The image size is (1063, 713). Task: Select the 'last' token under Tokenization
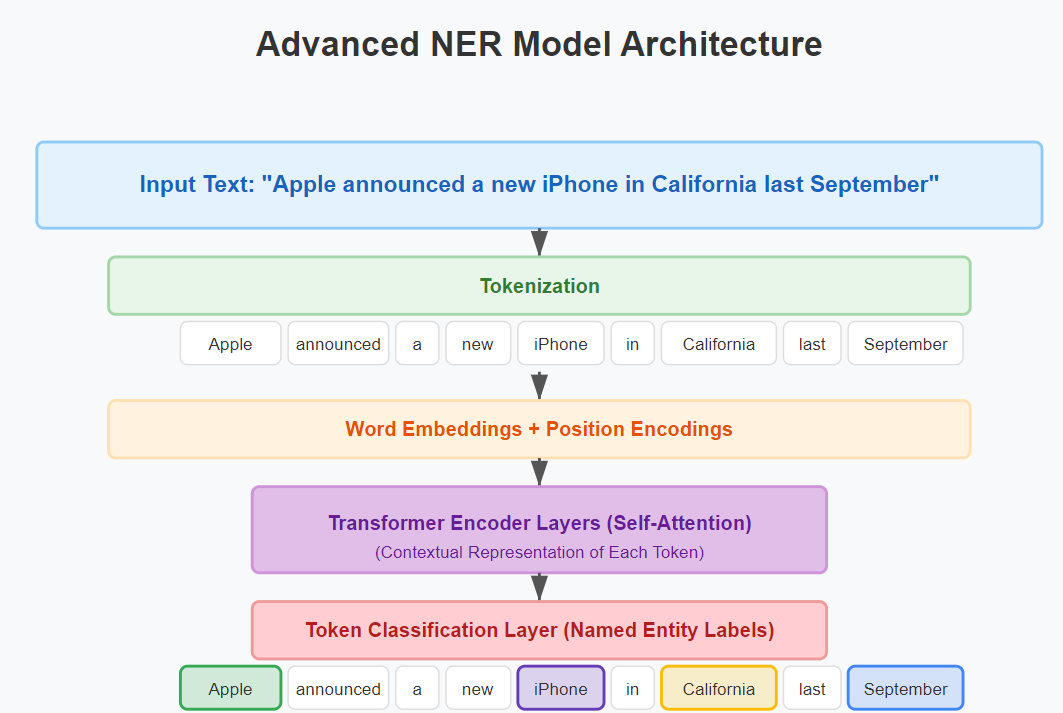pos(812,344)
